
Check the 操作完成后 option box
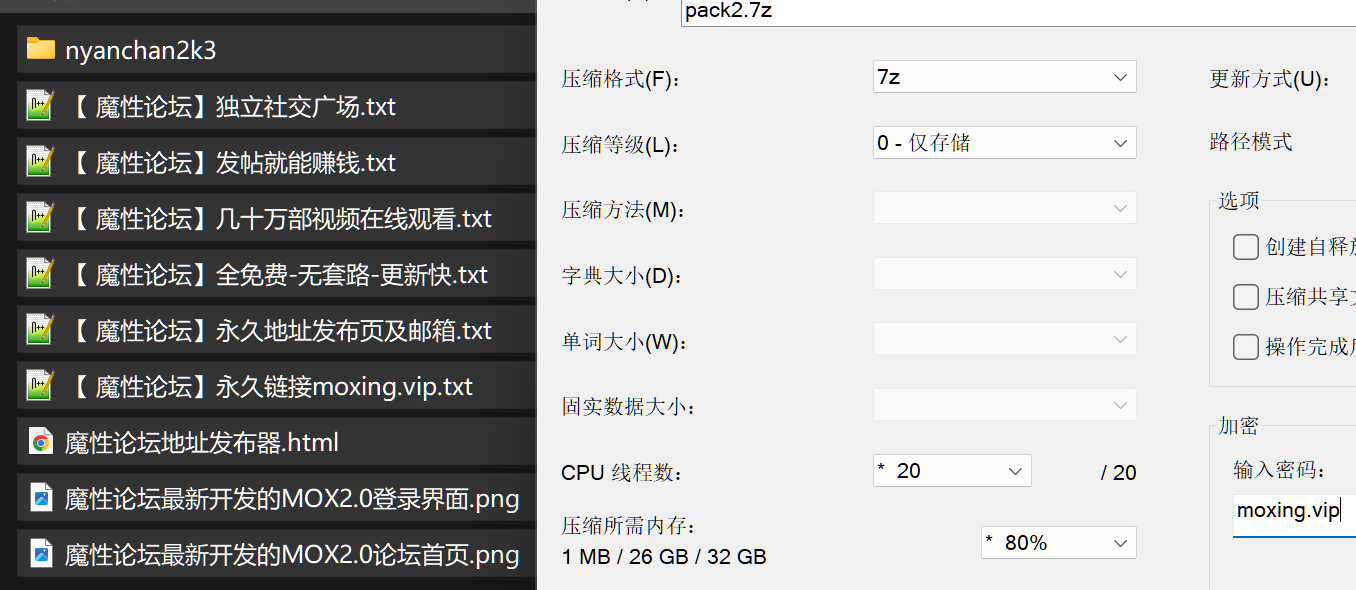pos(1246,347)
